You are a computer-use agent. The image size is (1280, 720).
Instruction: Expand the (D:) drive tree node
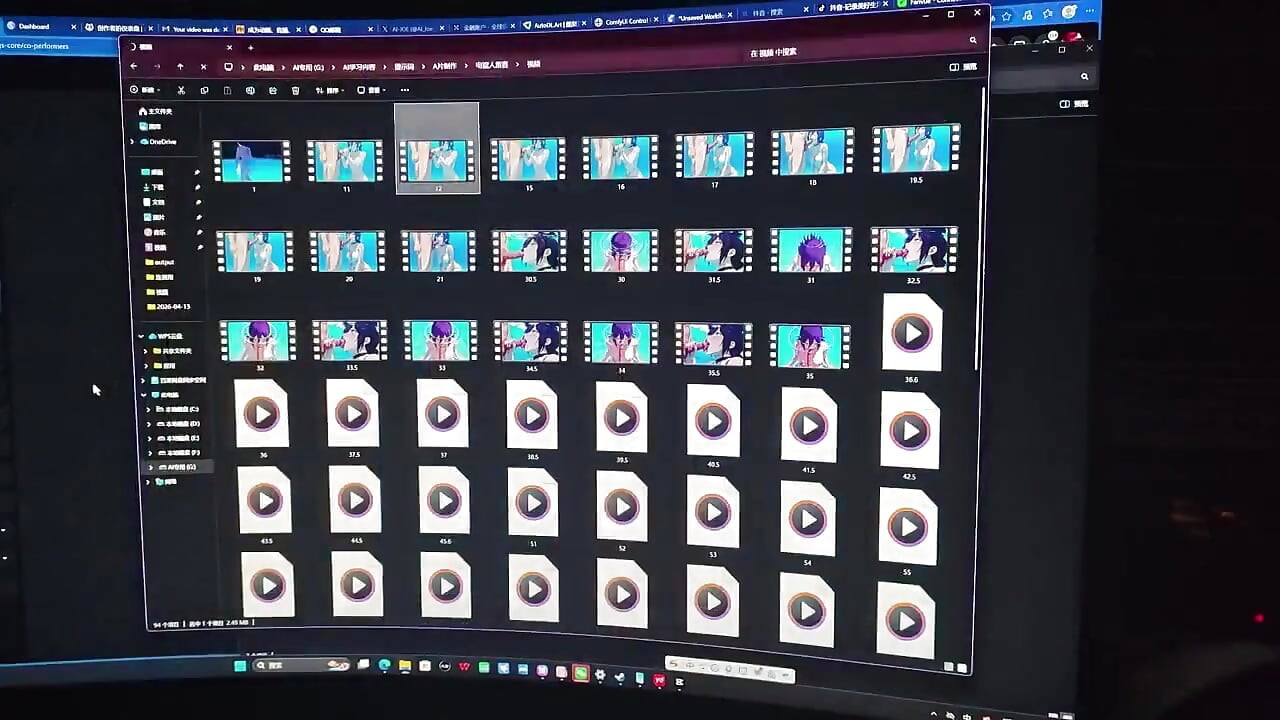click(x=149, y=424)
